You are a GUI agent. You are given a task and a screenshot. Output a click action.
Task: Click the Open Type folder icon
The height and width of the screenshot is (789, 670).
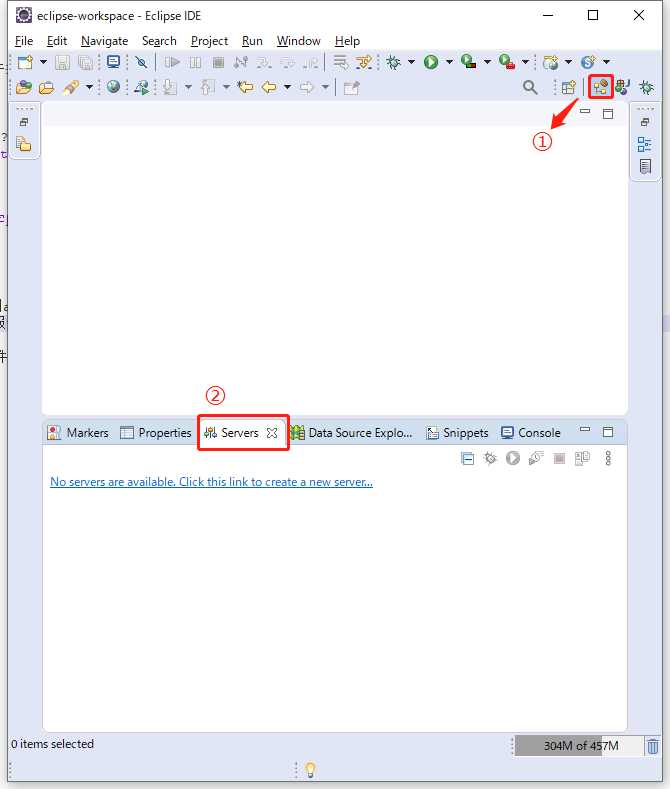(24, 88)
